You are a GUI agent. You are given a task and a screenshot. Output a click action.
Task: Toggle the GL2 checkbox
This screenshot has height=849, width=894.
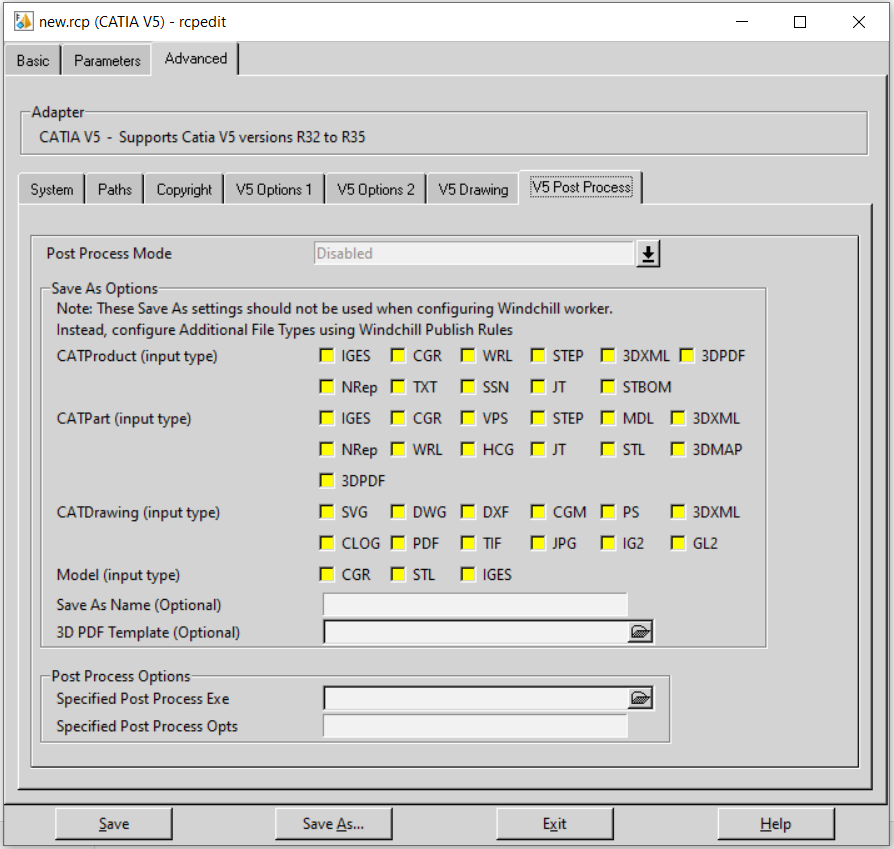678,543
